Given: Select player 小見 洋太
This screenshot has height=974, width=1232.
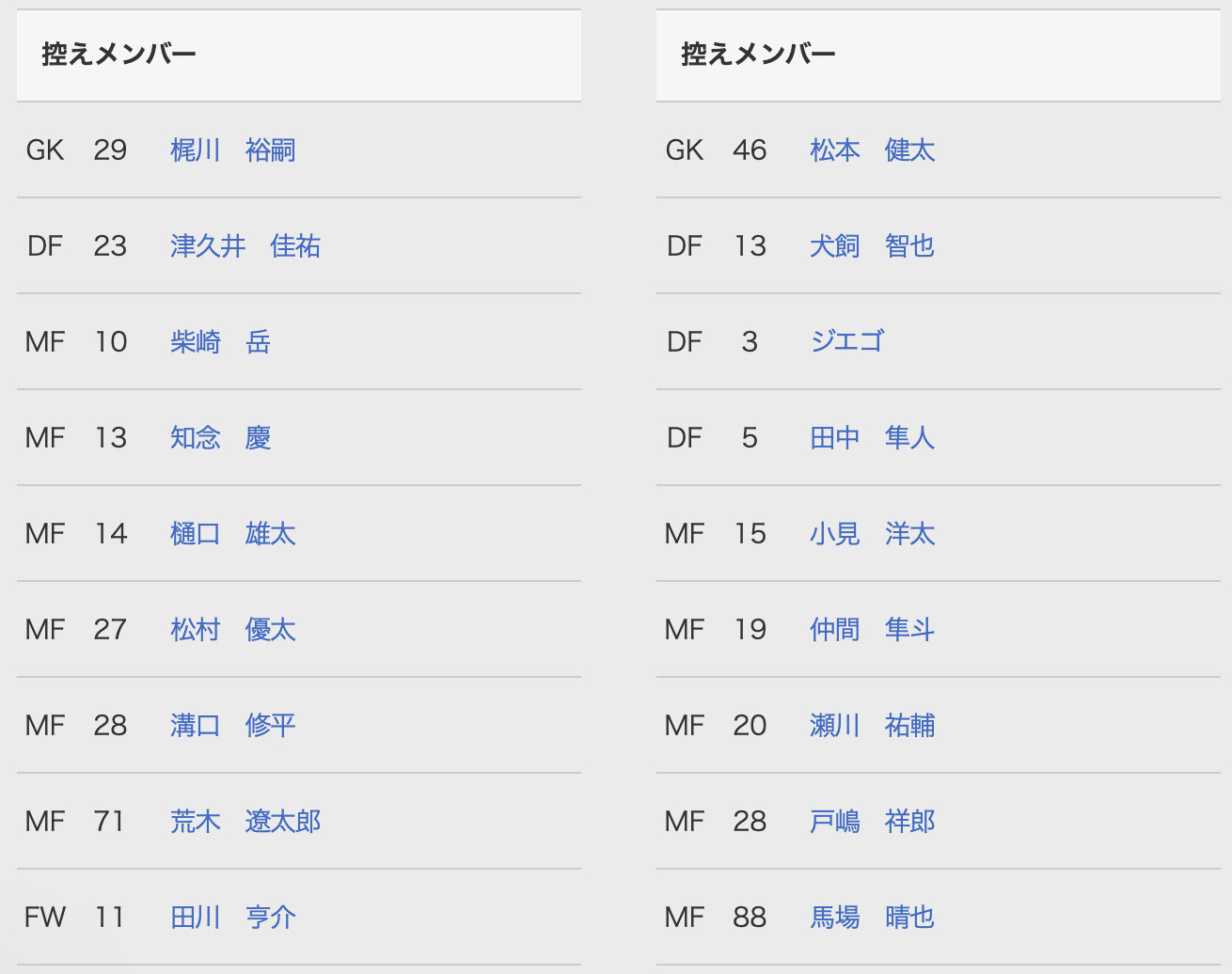Looking at the screenshot, I should click(873, 534).
